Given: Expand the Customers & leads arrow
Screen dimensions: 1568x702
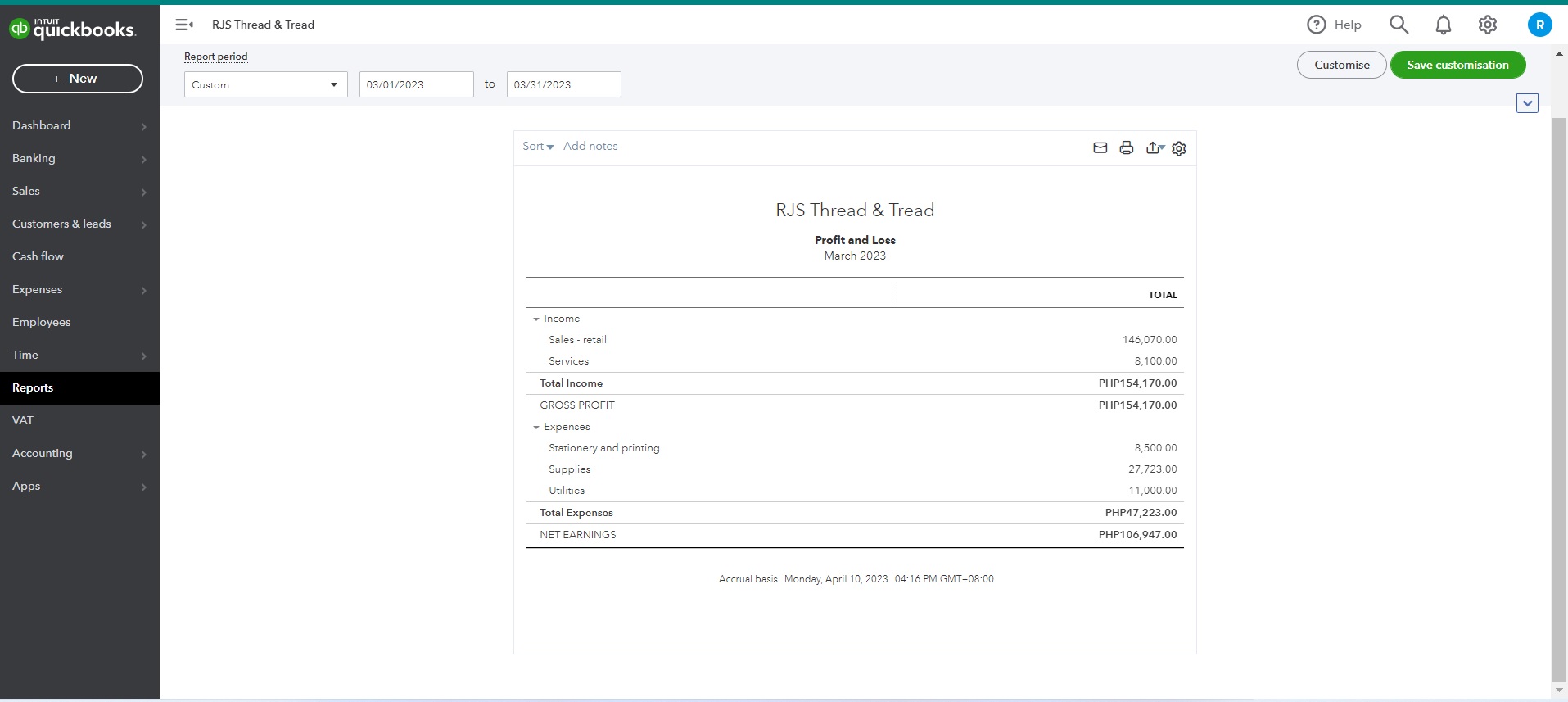Looking at the screenshot, I should click(143, 224).
